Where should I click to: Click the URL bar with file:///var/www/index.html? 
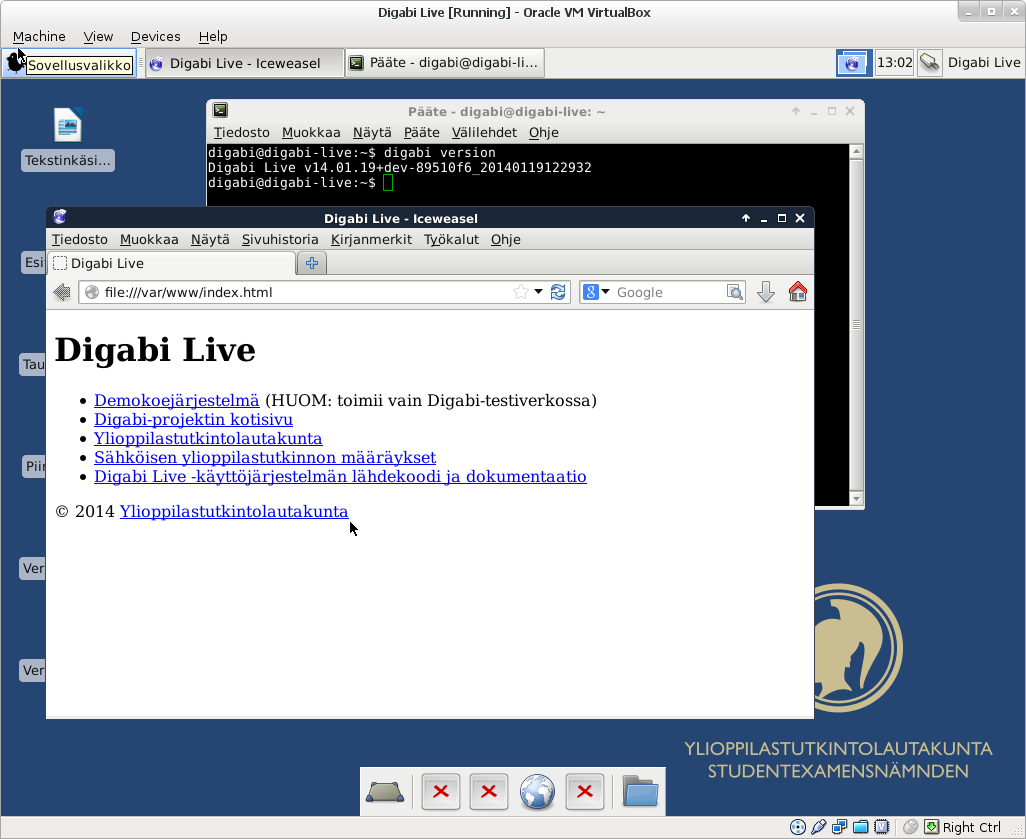pos(308,292)
